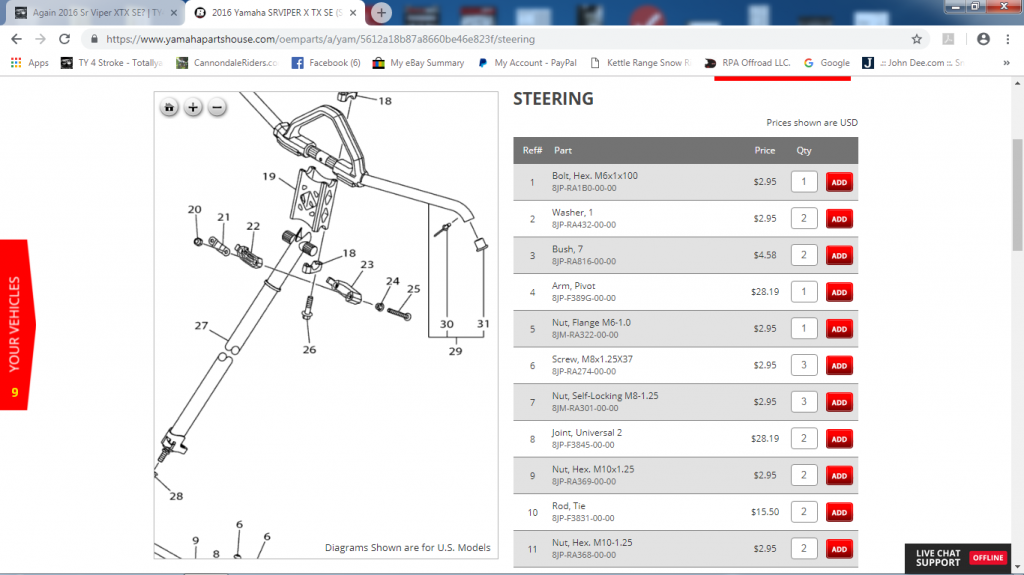This screenshot has width=1024, height=575.
Task: Edit quantity for Joint, Universal 2
Action: point(804,438)
